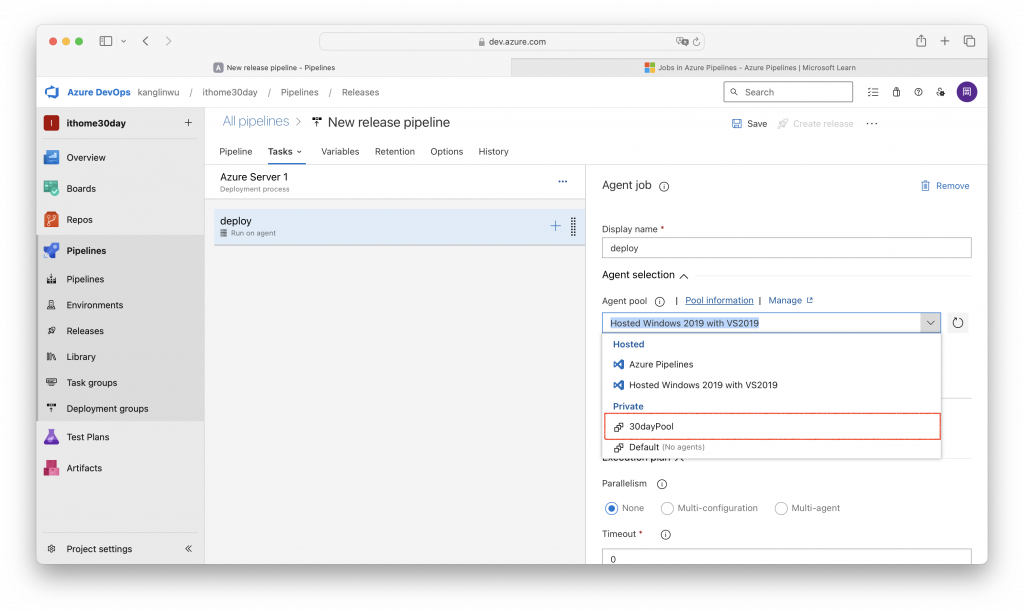
Task: Open marketplace shopping bag icon
Action: (896, 92)
